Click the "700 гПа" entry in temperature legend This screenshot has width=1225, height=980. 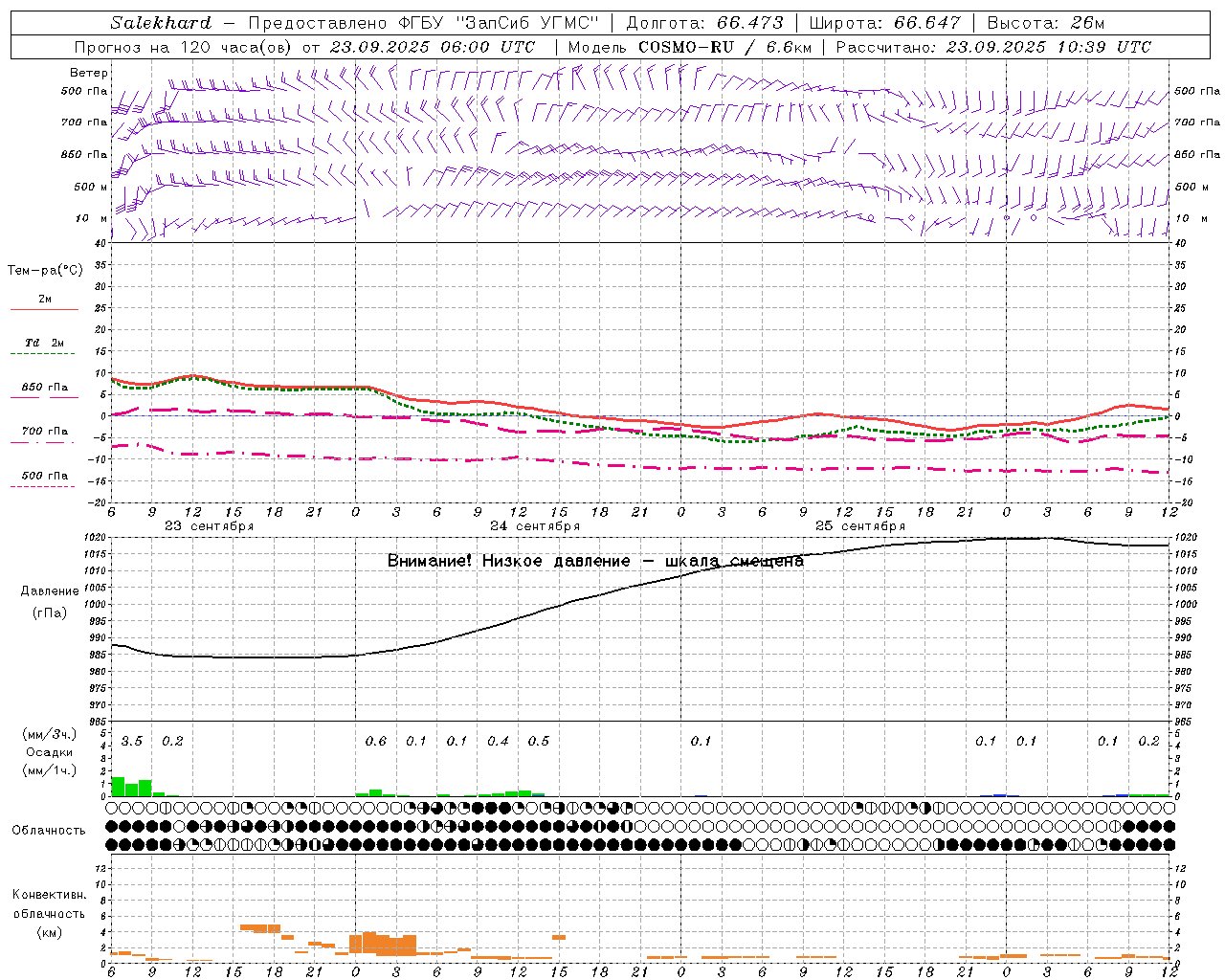point(45,431)
